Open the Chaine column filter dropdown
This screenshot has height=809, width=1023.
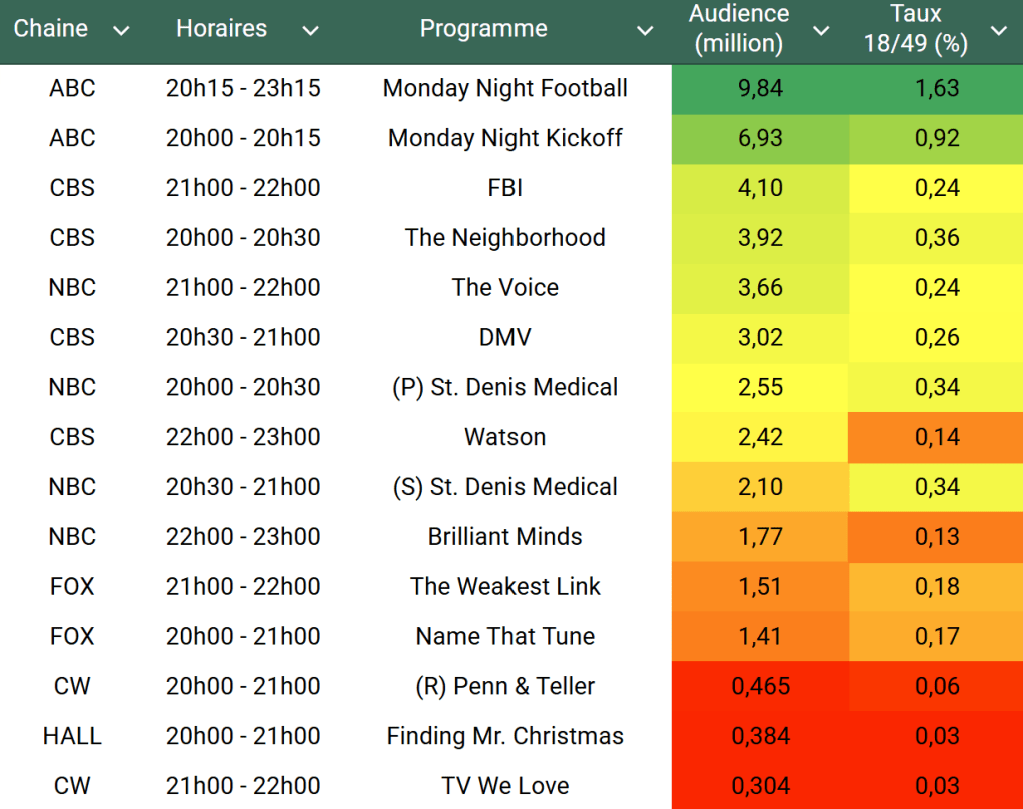pyautogui.click(x=121, y=31)
